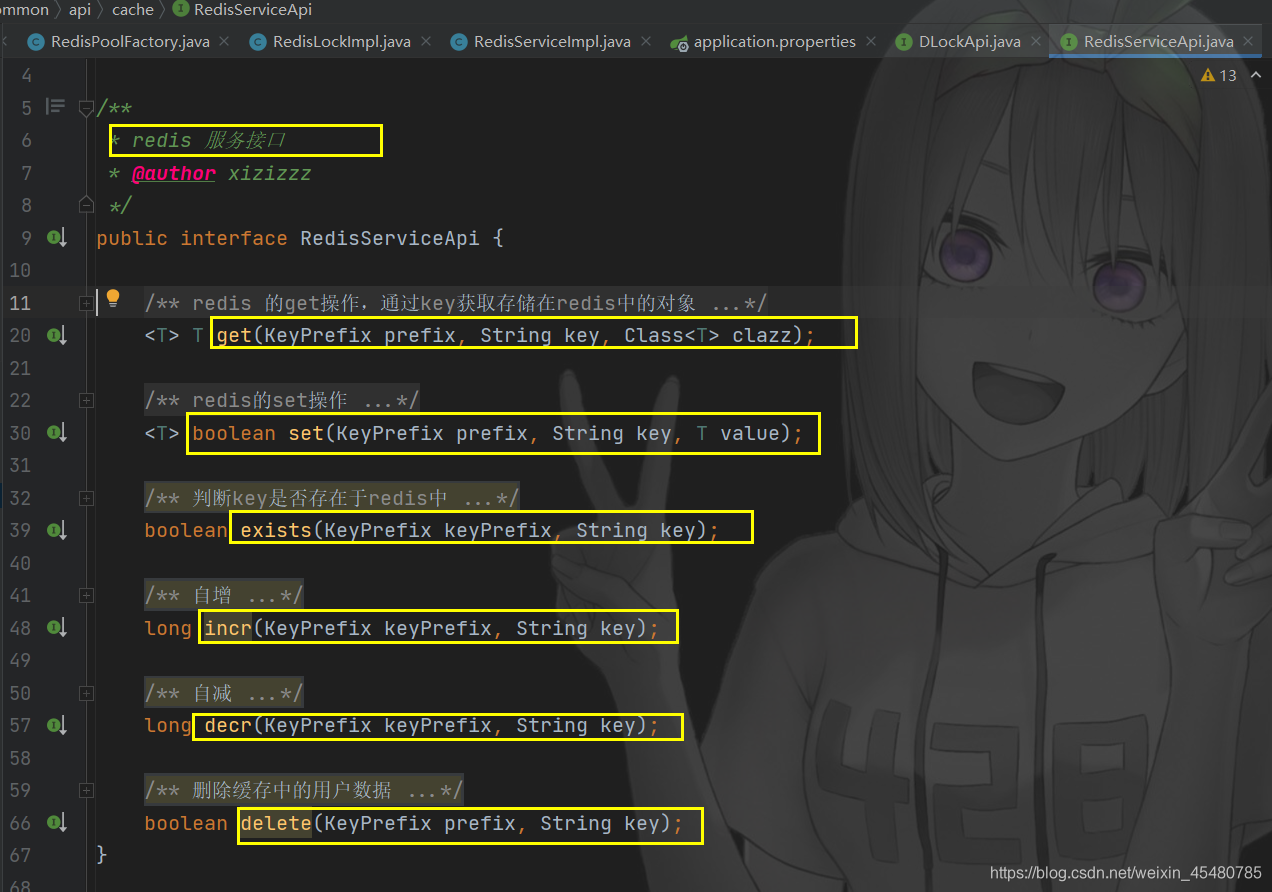Screen dimensions: 1272x892
Task: Expand the folded comment on line 50
Action: (x=87, y=693)
